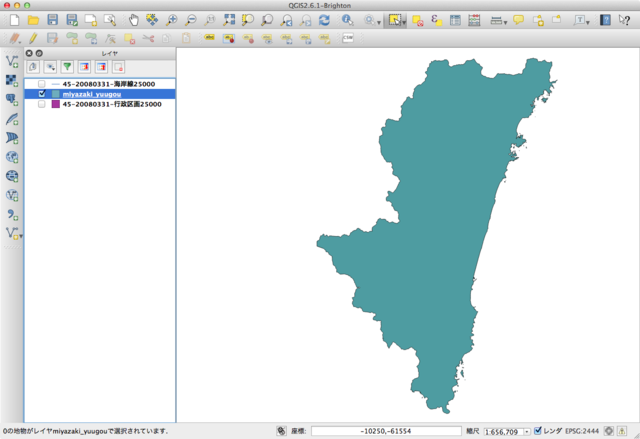
Task: Toggle editing with the pencil icon
Action: 33,38
